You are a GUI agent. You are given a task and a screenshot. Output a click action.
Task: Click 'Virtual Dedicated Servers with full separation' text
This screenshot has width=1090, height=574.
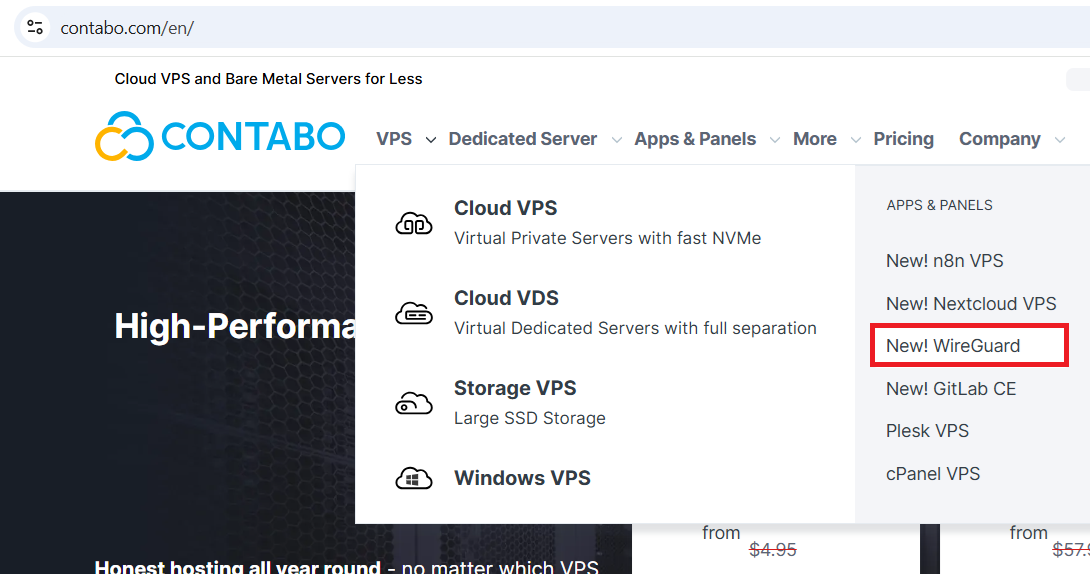(x=635, y=328)
